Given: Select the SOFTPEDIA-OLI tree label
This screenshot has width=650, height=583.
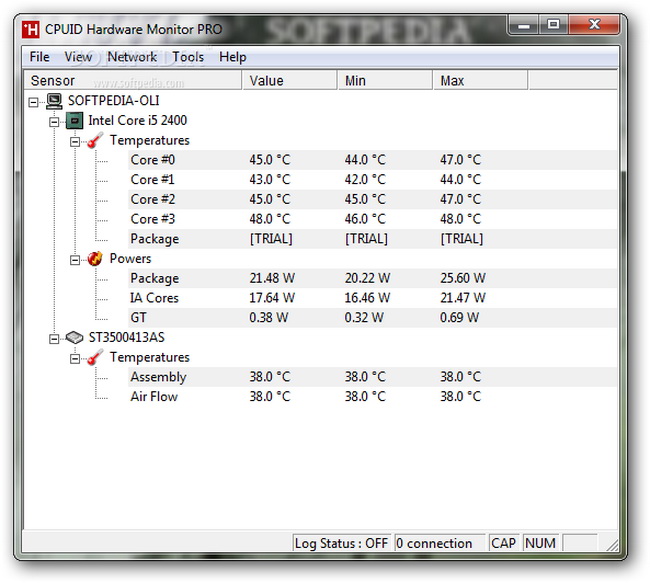Looking at the screenshot, I should click(x=114, y=101).
